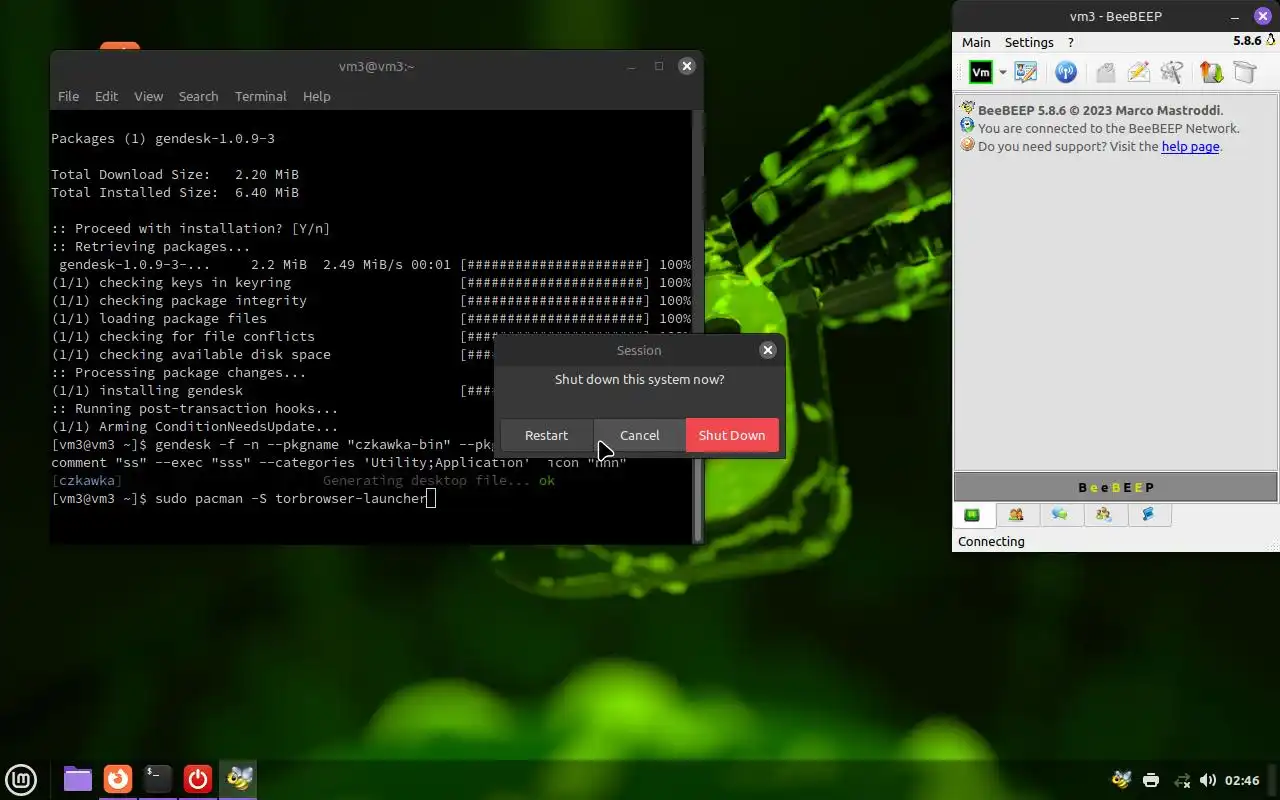This screenshot has width=1280, height=800.
Task: Open the Edit menu in terminal
Action: tap(106, 96)
